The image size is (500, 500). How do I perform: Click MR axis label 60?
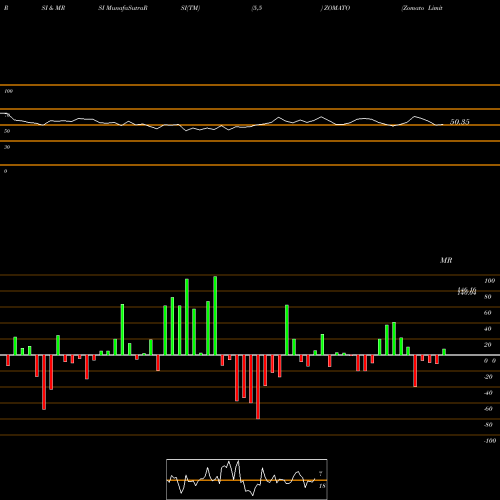click(488, 313)
